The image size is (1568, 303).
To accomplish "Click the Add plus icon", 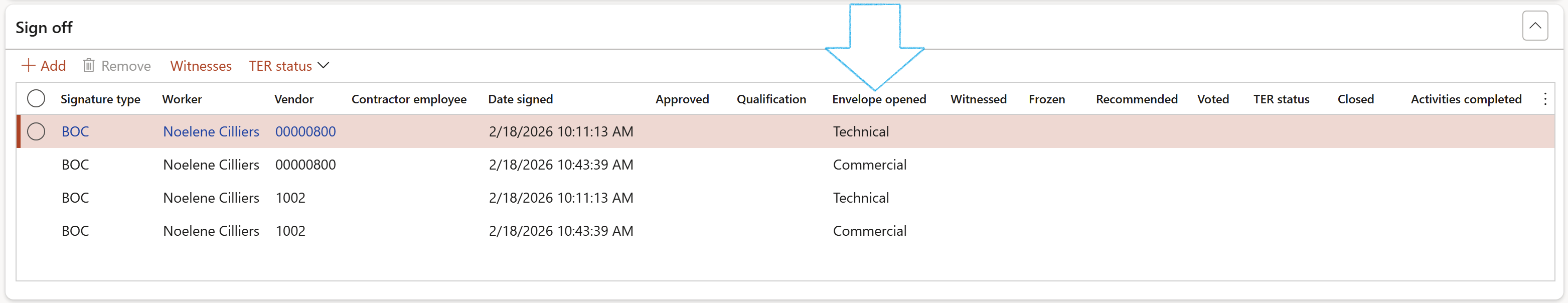I will pyautogui.click(x=28, y=66).
